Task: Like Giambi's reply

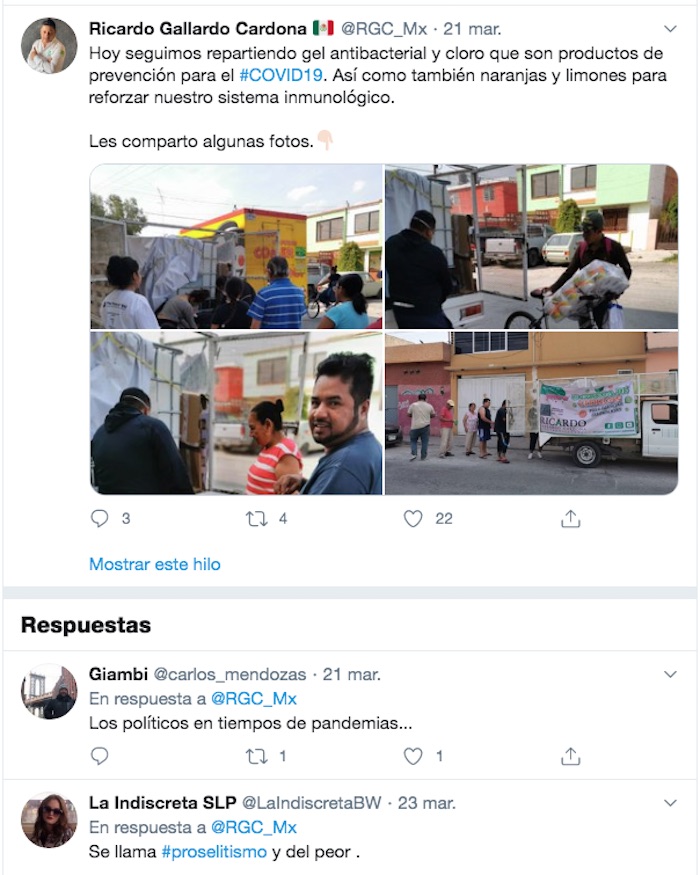Action: 413,756
